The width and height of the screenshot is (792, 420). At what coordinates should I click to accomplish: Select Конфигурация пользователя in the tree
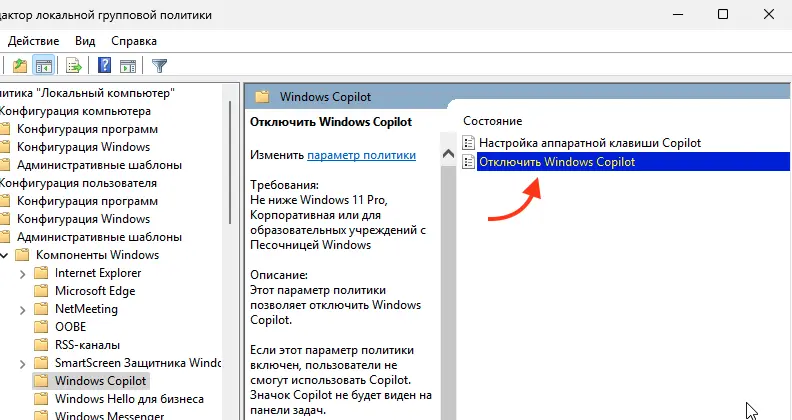pos(78,183)
